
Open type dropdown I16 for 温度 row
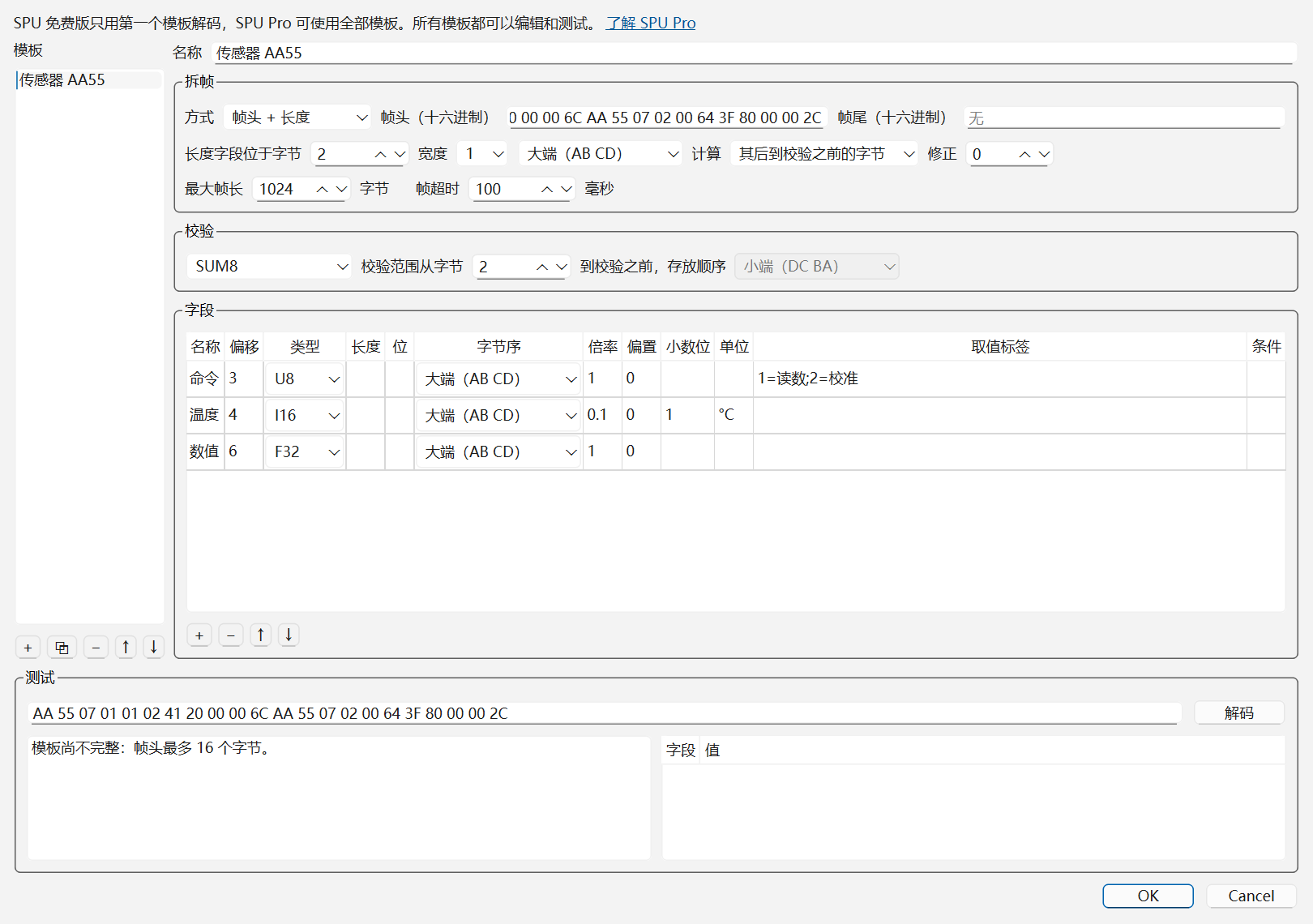point(305,415)
